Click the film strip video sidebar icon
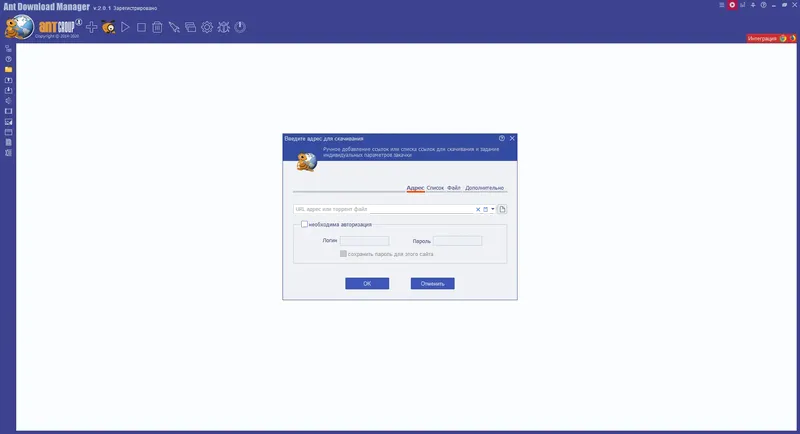This screenshot has height=434, width=800. [8, 111]
